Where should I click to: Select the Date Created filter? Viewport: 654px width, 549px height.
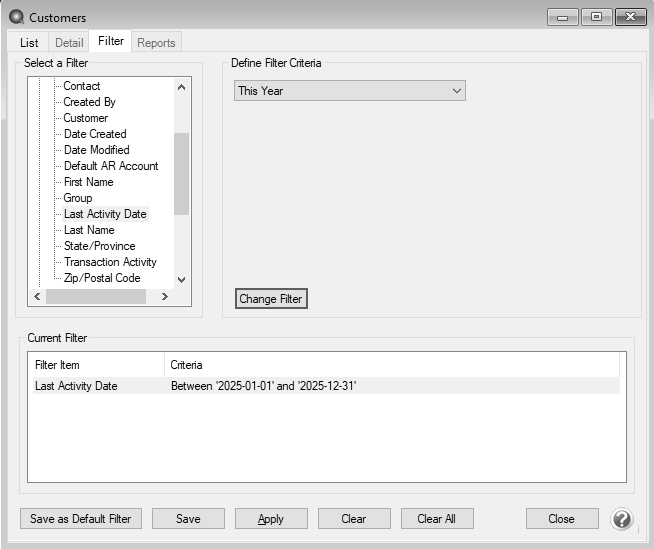pyautogui.click(x=95, y=134)
